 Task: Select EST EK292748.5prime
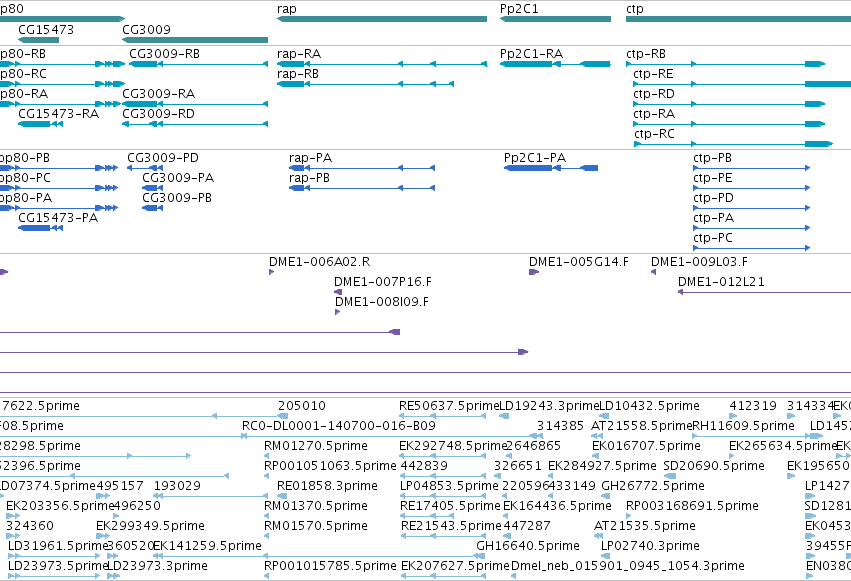point(453,446)
